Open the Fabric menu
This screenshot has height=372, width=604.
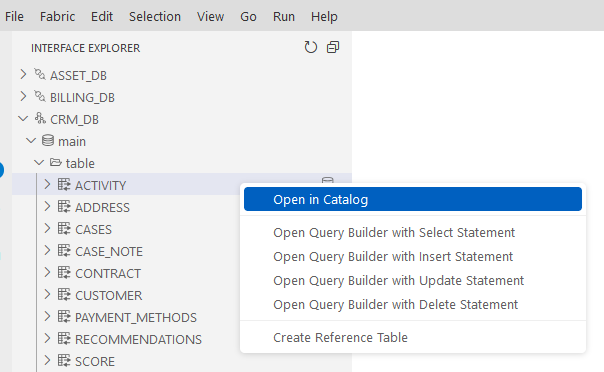tap(57, 17)
